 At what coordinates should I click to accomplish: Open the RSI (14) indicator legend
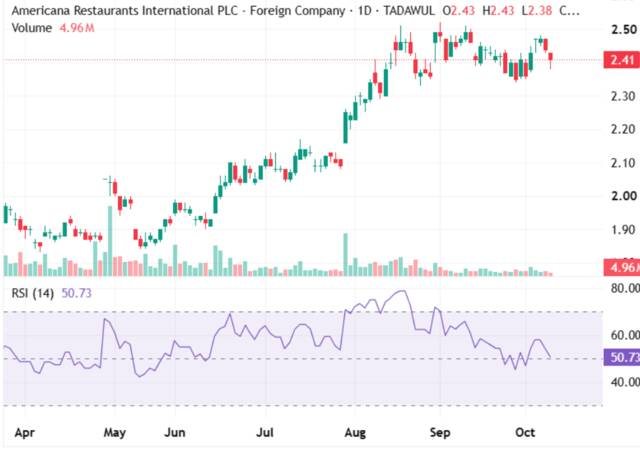tap(33, 293)
